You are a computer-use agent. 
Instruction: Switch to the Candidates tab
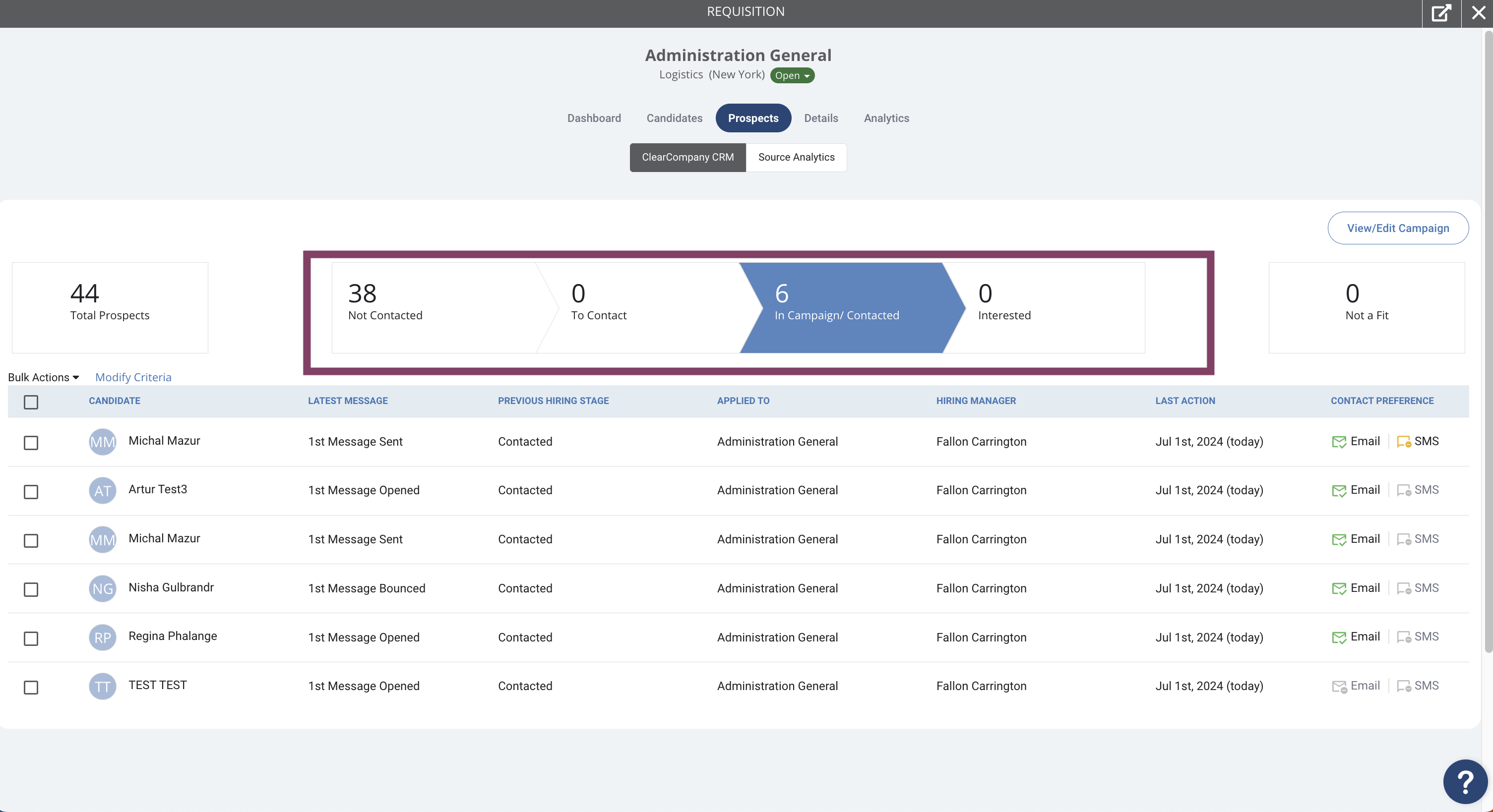[674, 118]
